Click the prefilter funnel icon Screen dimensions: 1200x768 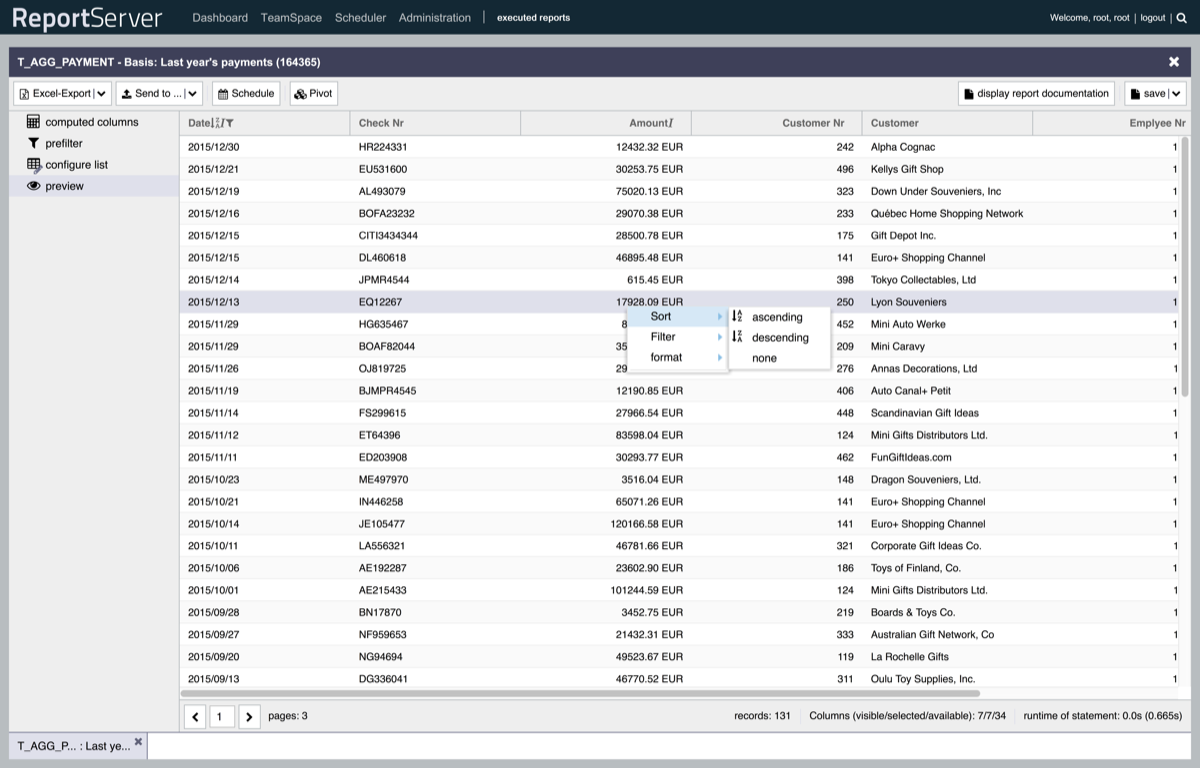point(34,143)
